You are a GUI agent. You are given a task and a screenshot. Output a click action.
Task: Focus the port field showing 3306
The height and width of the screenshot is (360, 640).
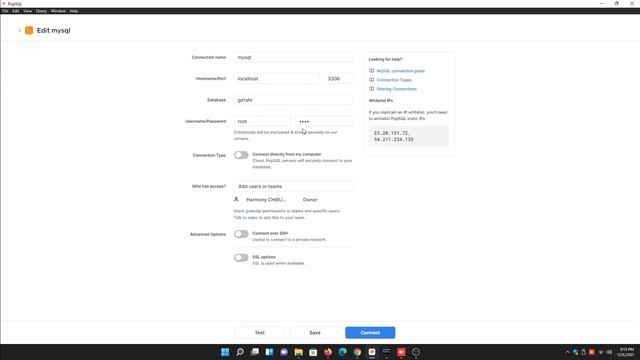[x=338, y=78]
